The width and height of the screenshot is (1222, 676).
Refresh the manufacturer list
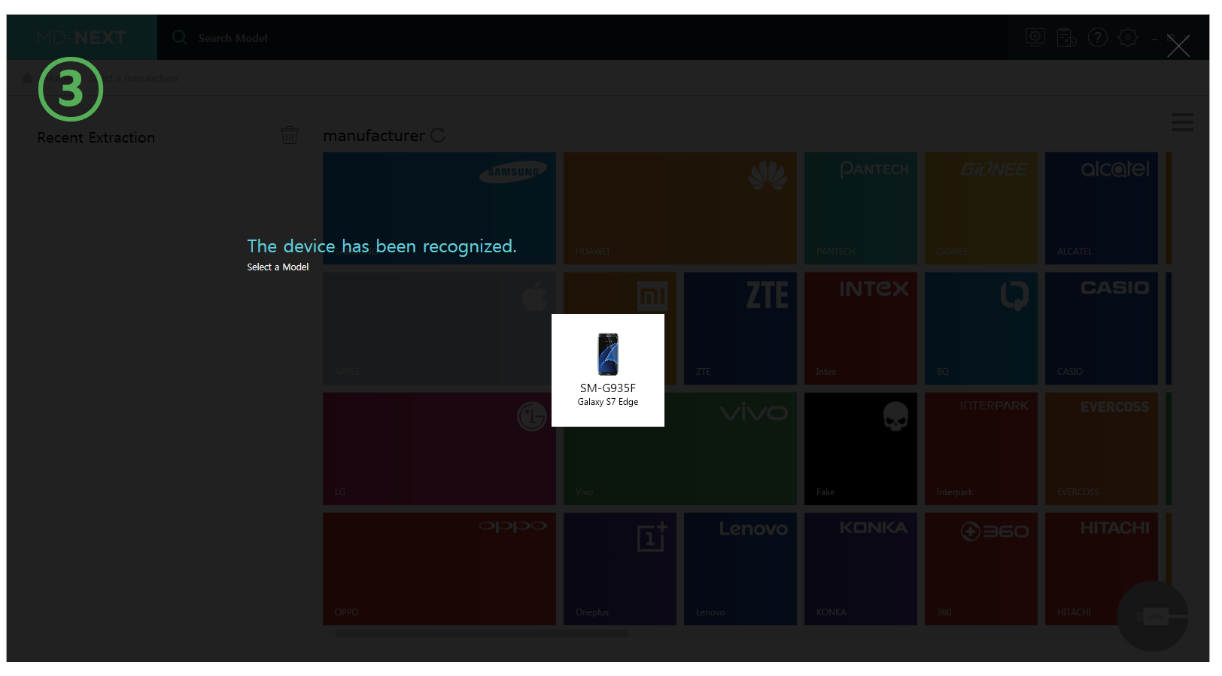(x=438, y=136)
